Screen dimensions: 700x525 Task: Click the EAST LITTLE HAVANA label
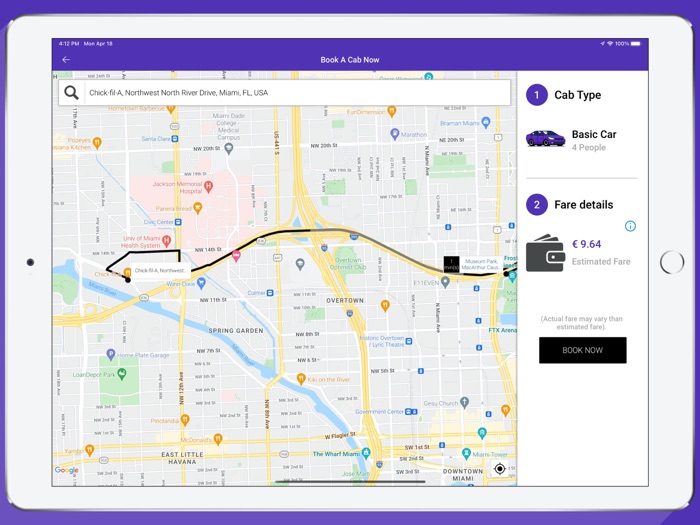point(182,458)
